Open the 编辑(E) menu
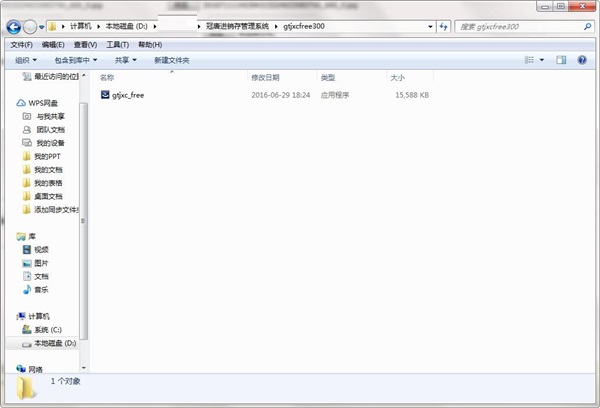Viewport: 600px width, 408px height. (53, 45)
